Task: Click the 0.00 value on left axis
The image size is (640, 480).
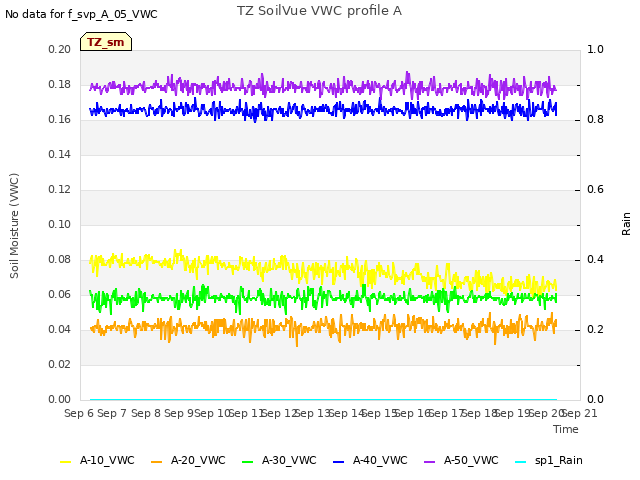Action: click(60, 399)
